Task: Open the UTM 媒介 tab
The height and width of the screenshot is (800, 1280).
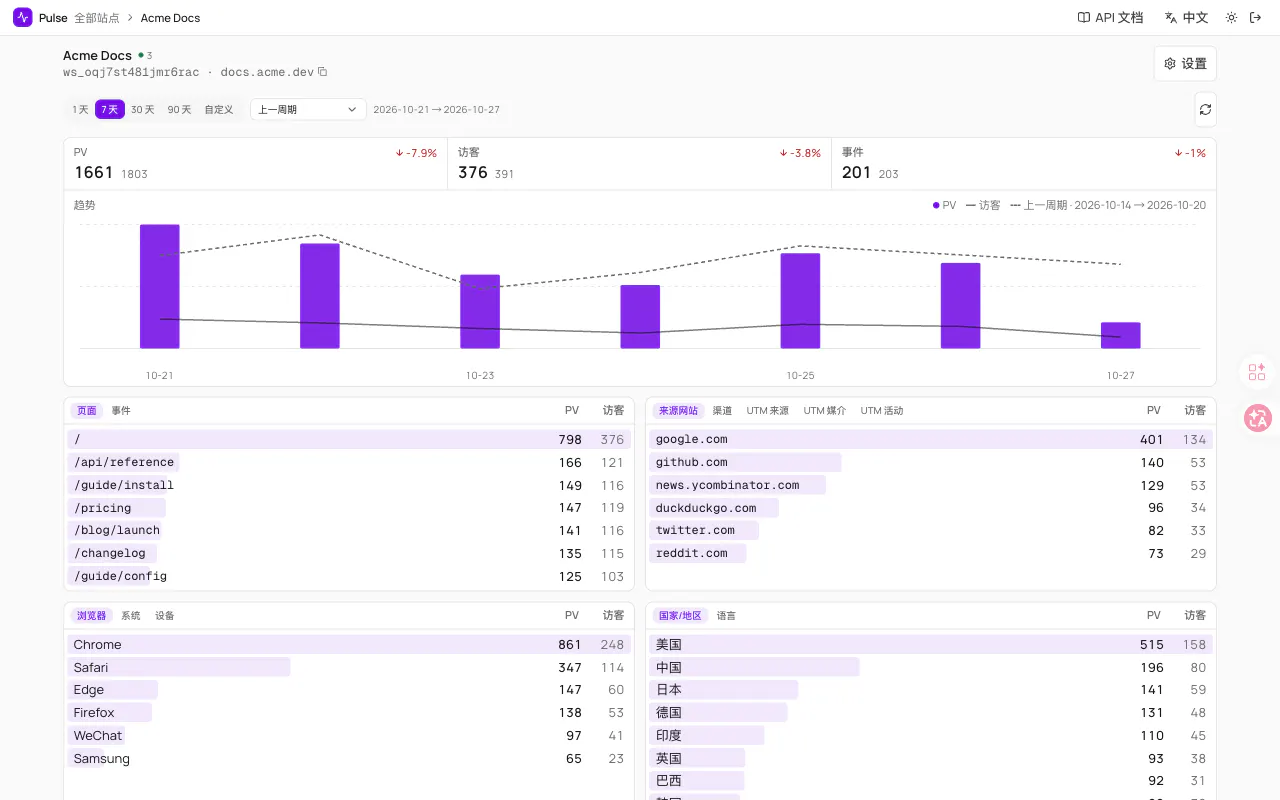Action: pyautogui.click(x=825, y=410)
